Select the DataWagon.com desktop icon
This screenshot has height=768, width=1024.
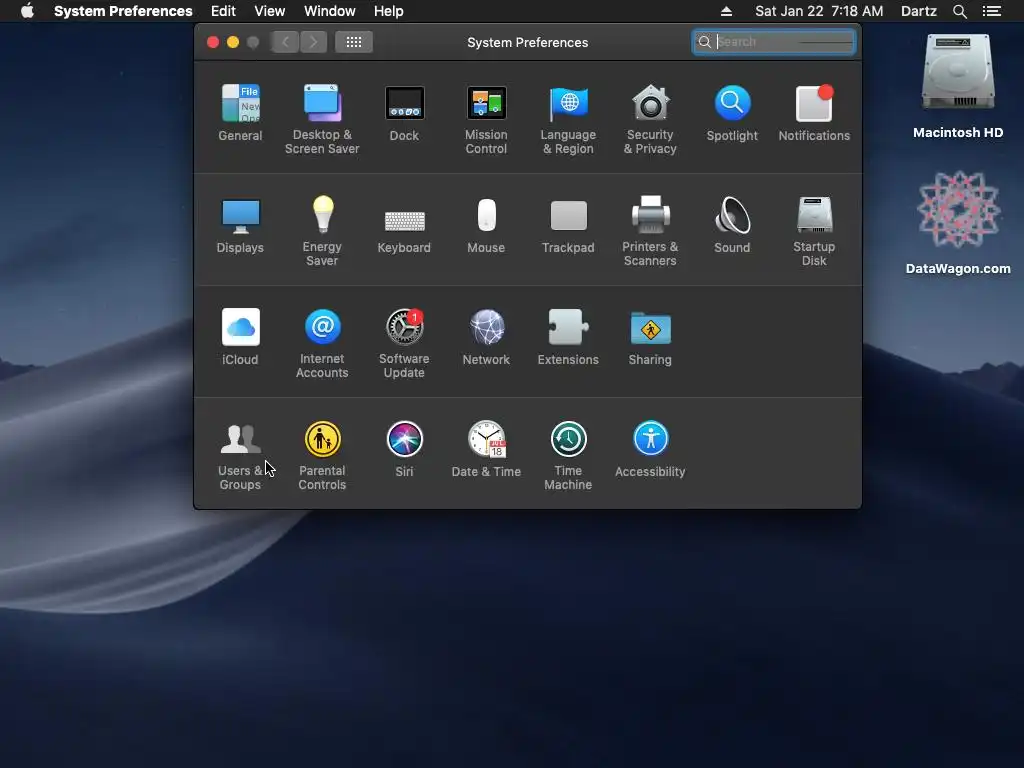coord(958,223)
